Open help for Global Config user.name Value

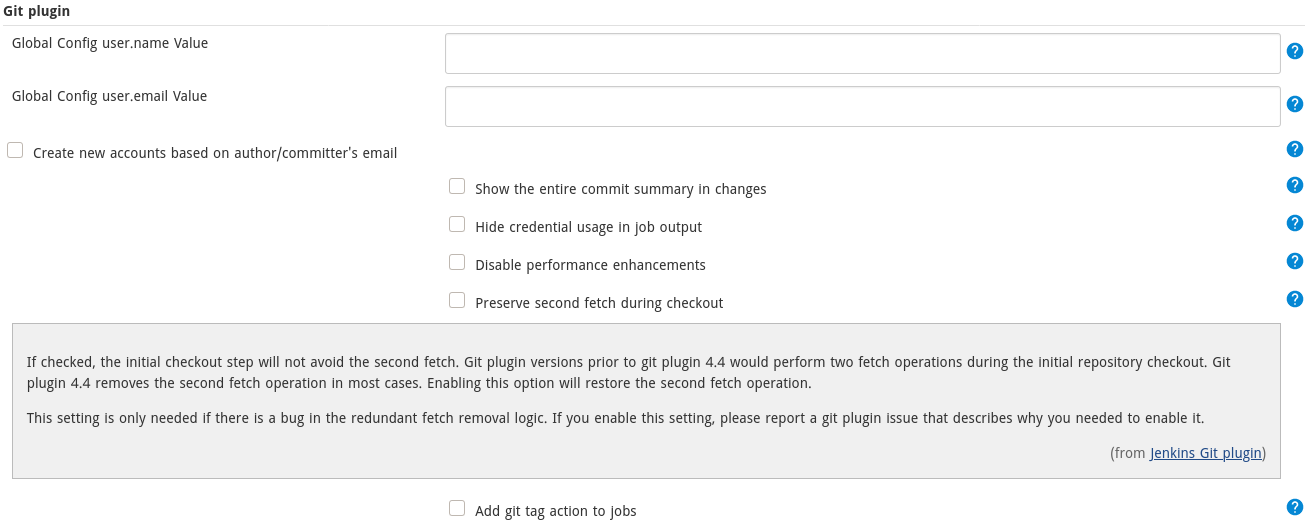1294,51
